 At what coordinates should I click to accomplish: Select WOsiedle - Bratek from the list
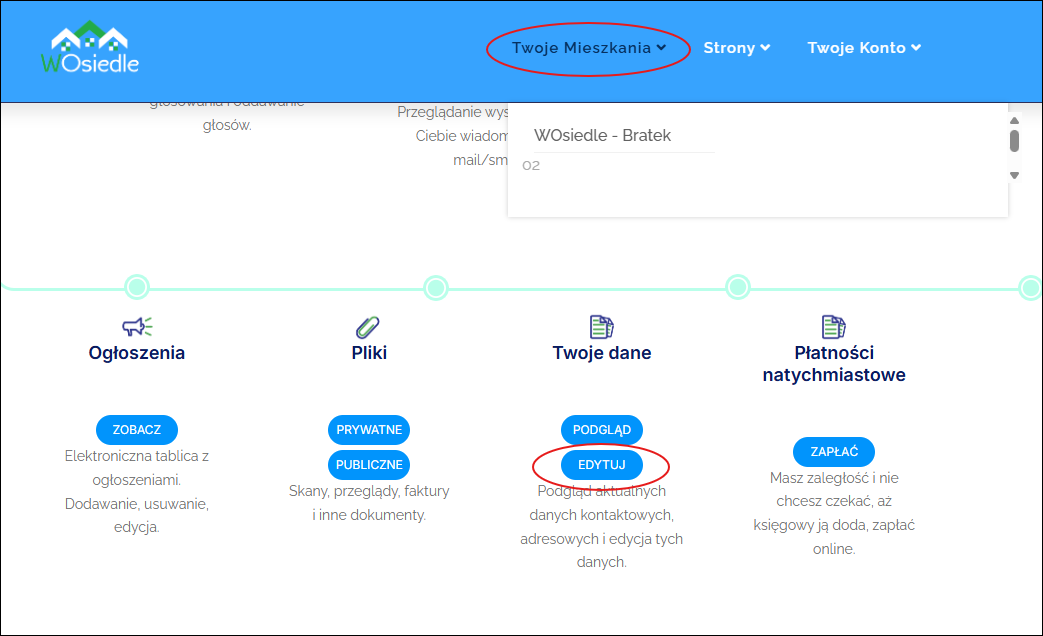tap(602, 135)
